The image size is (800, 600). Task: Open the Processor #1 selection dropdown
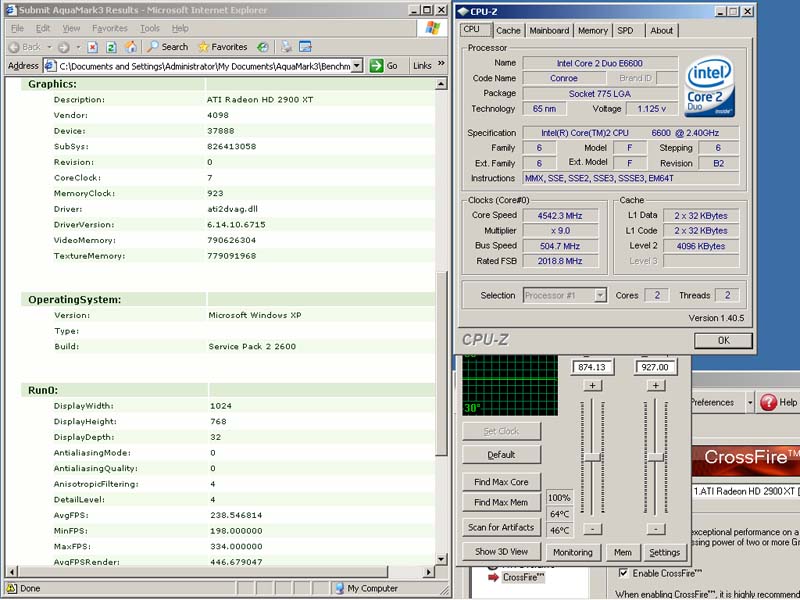coord(601,295)
